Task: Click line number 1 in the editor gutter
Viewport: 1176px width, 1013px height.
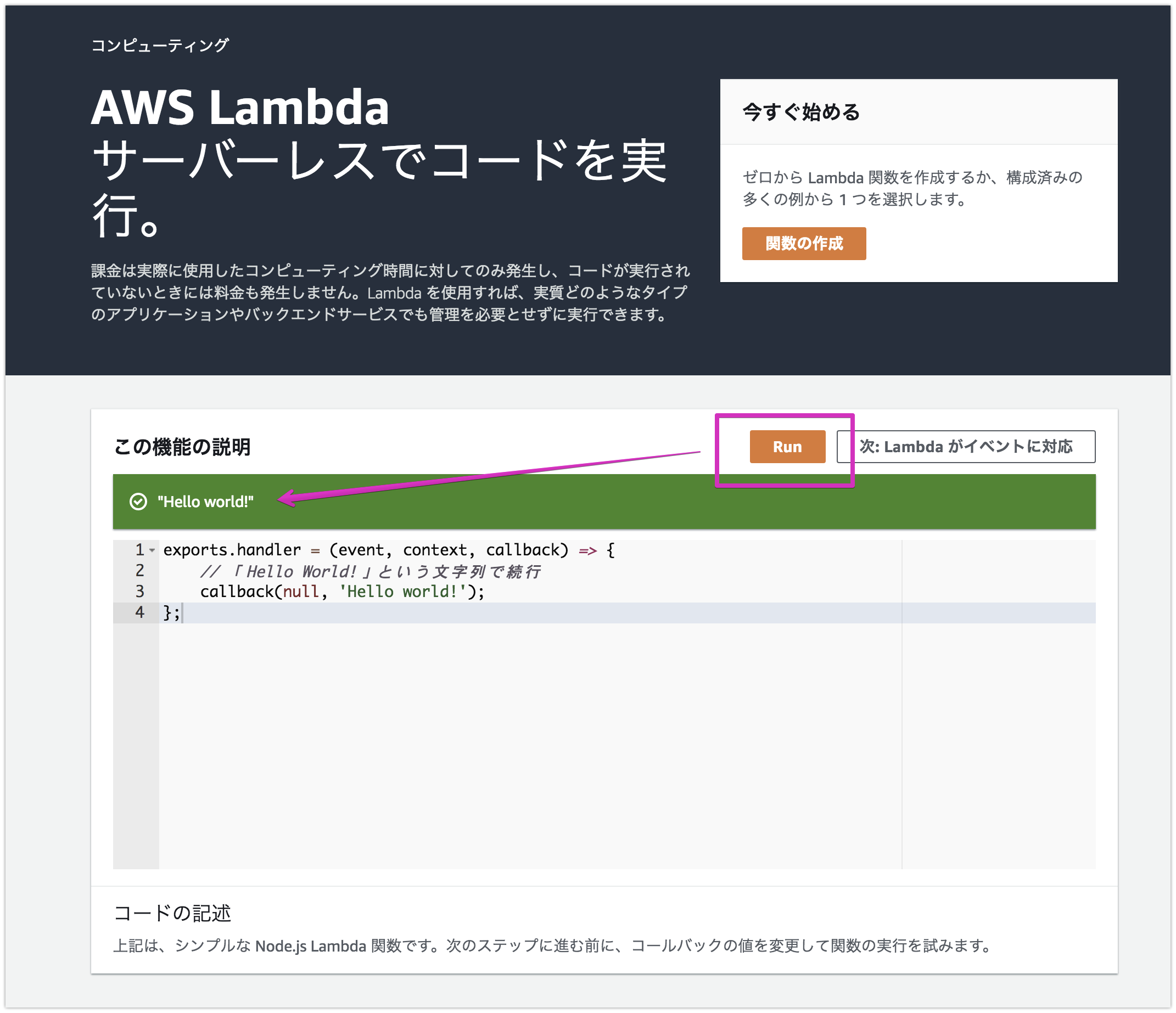Action: pyautogui.click(x=139, y=550)
